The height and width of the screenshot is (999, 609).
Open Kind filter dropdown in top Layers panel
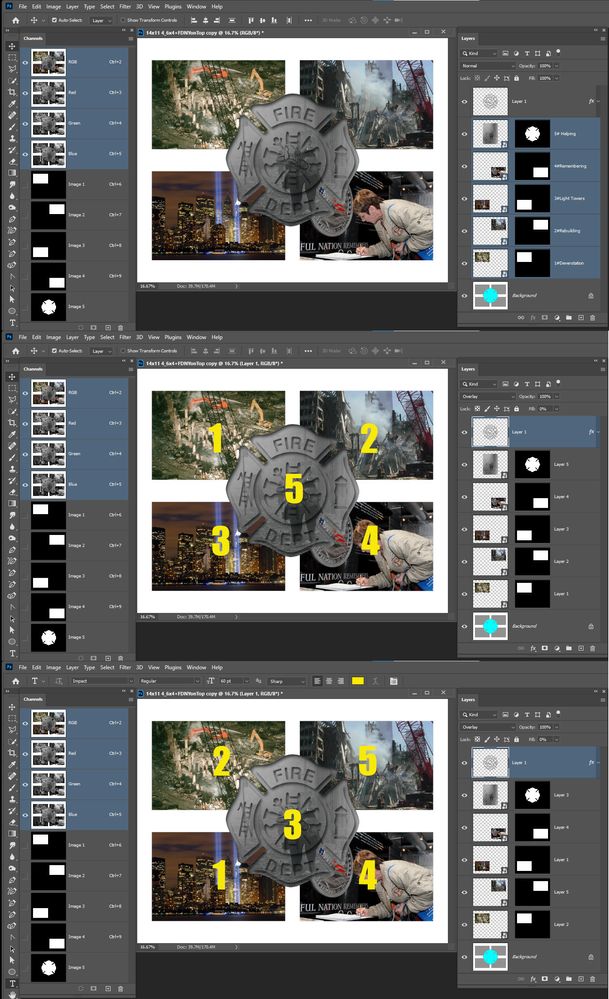coord(479,54)
